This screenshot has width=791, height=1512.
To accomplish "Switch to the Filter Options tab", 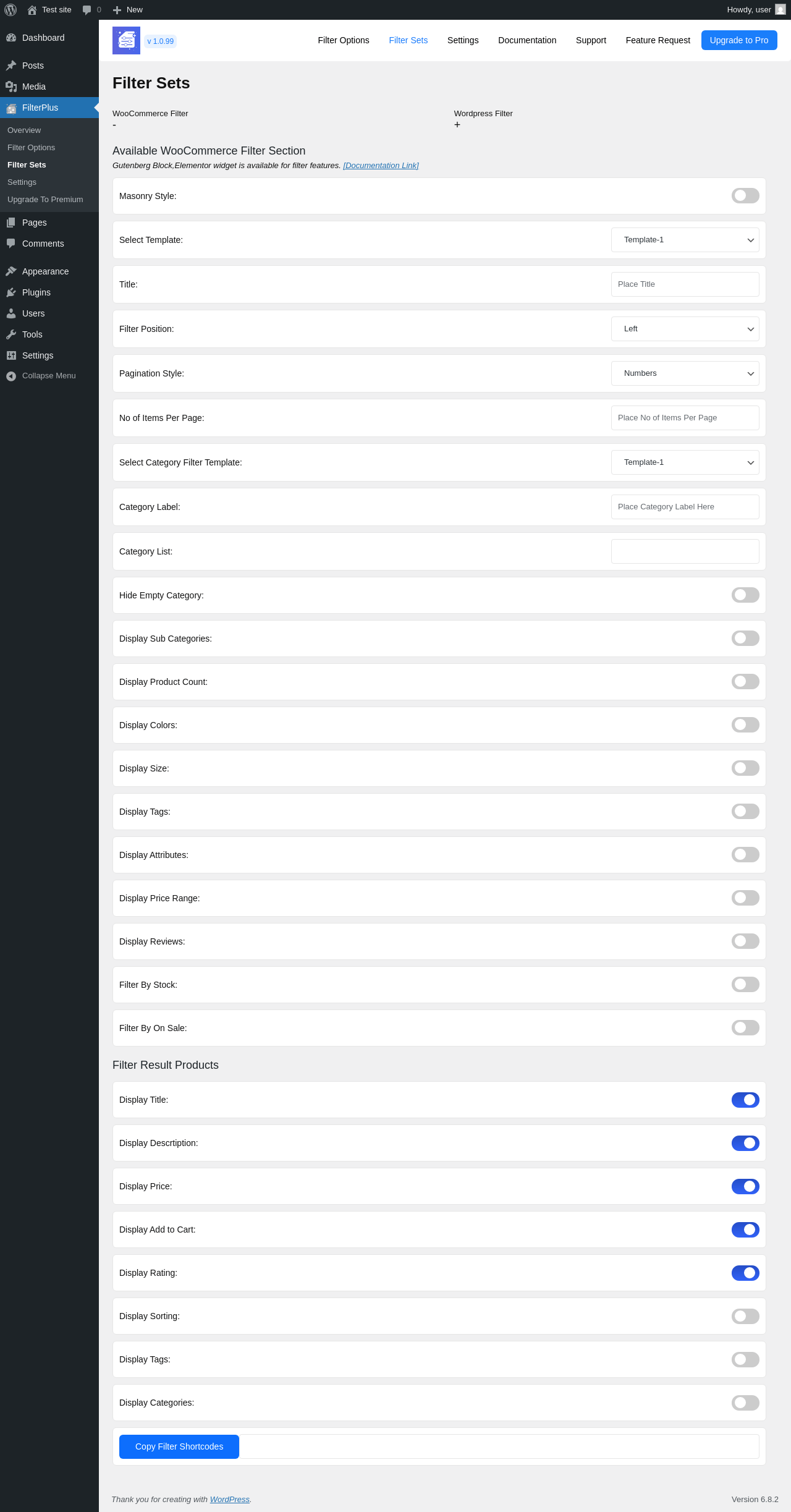I will 344,40.
